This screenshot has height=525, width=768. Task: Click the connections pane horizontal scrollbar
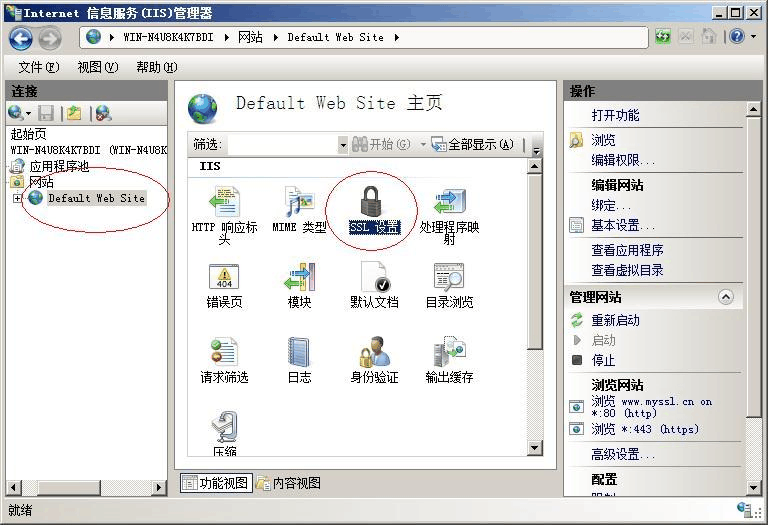86,487
